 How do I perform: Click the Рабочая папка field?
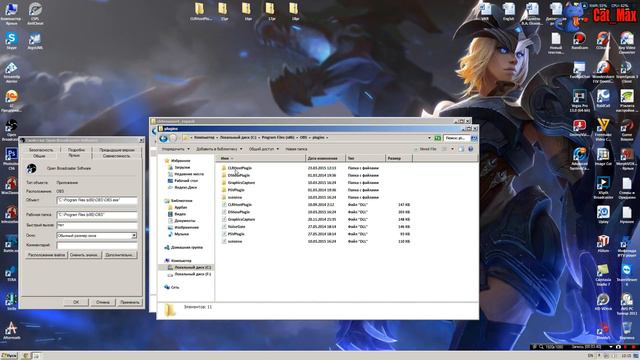pos(97,215)
